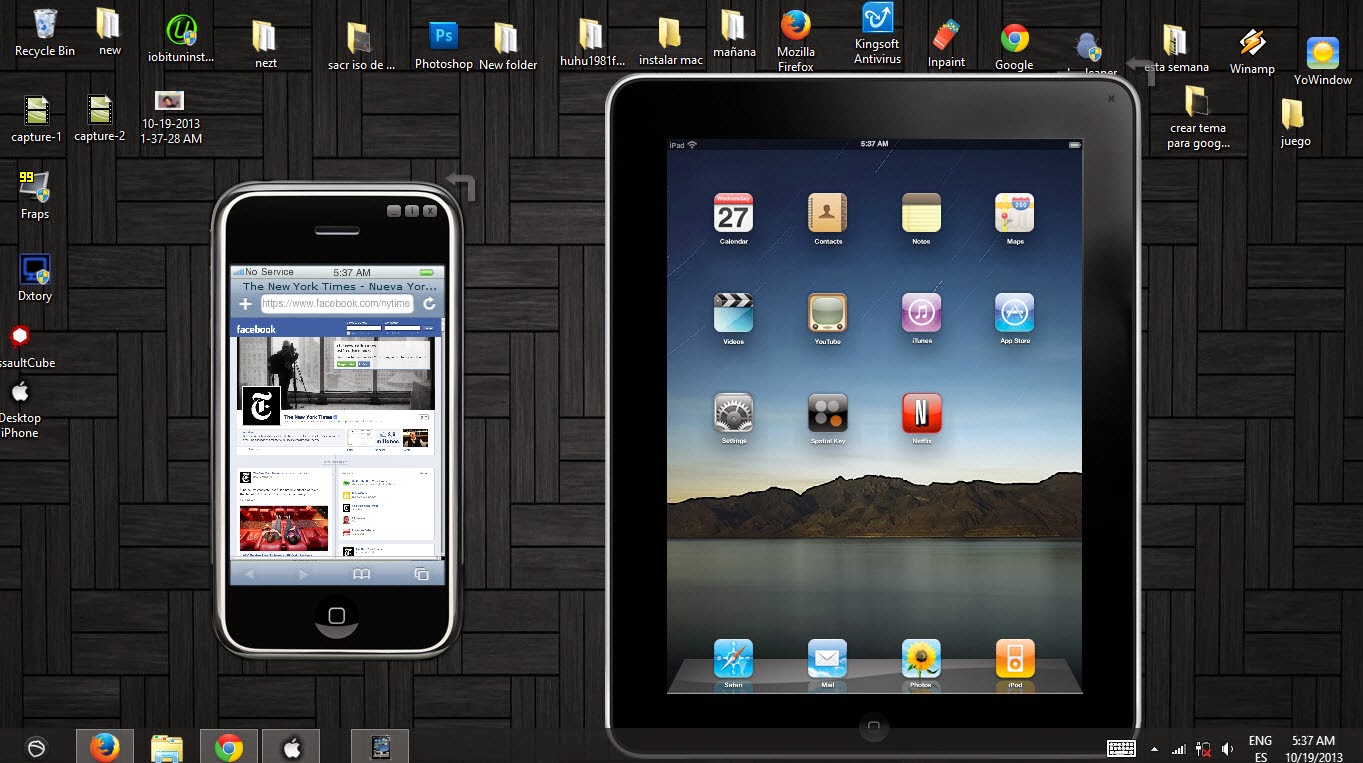This screenshot has height=763, width=1363.
Task: Launch the App Store on iPad
Action: click(1014, 313)
